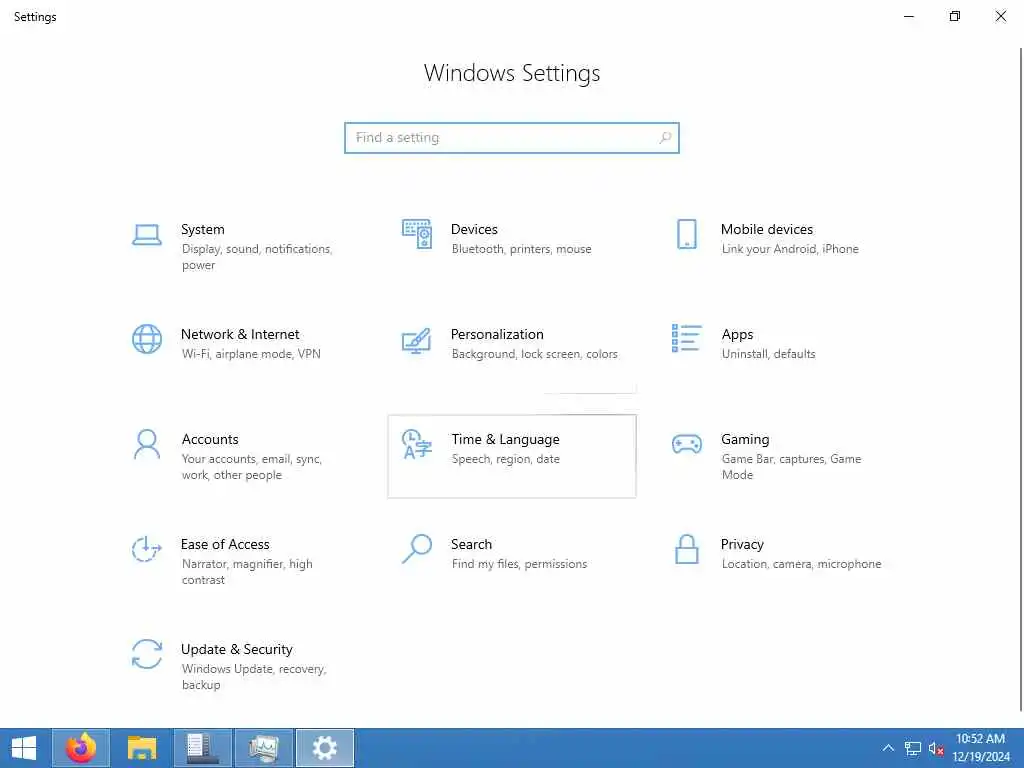Screen dimensions: 1024x768
Task: Click 'Game Bar, captures, Game Mode' text
Action: coord(791,467)
